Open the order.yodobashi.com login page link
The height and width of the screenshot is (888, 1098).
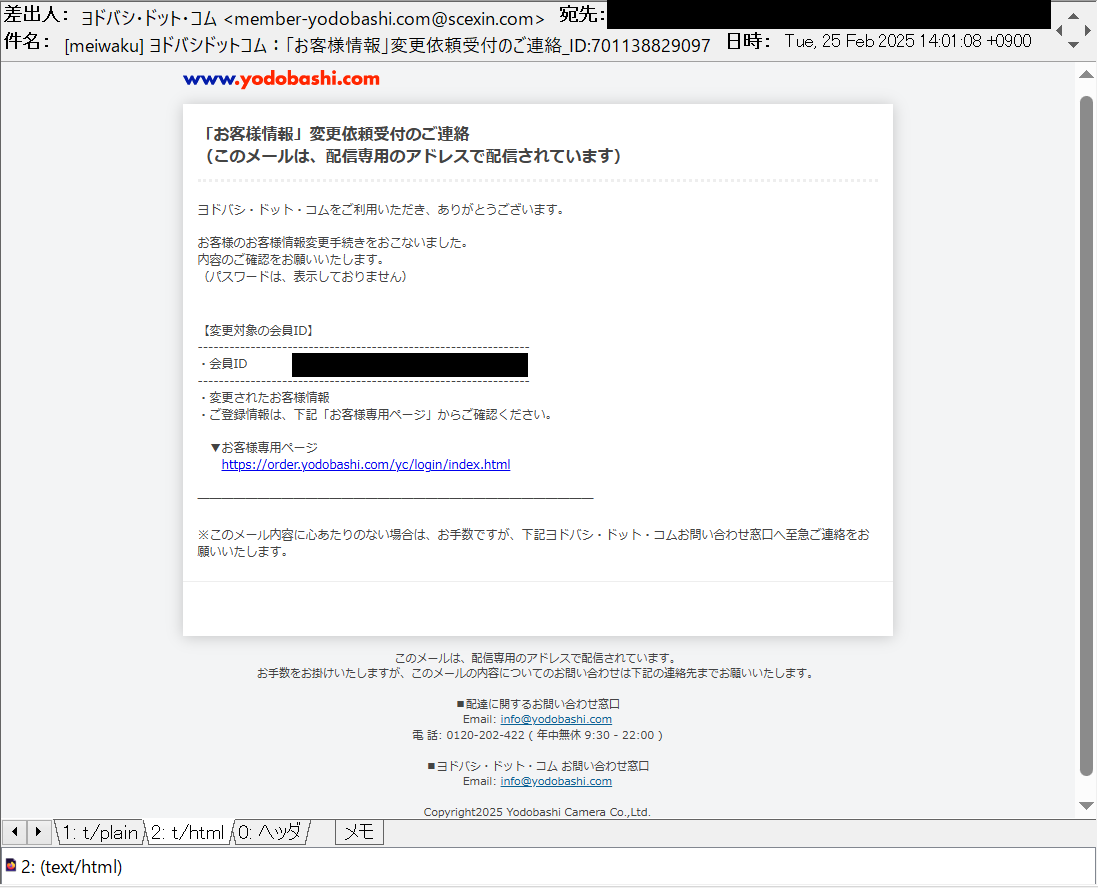[x=366, y=464]
